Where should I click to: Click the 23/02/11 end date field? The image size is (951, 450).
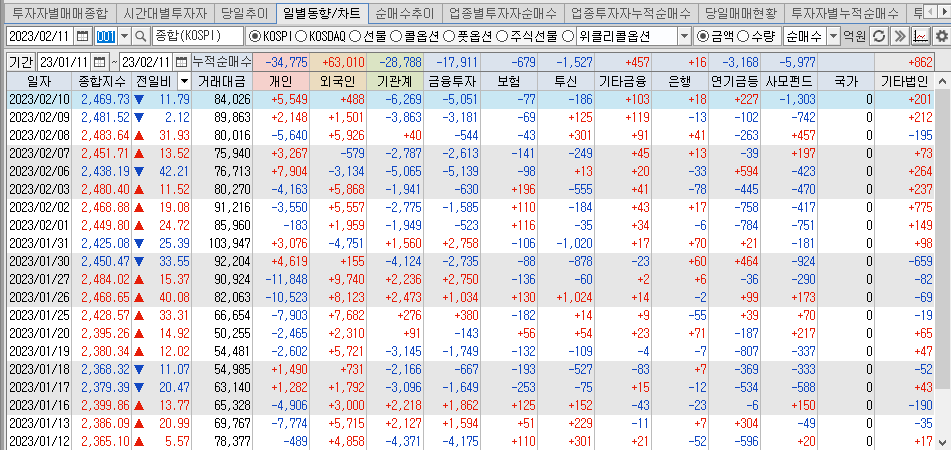pos(146,62)
